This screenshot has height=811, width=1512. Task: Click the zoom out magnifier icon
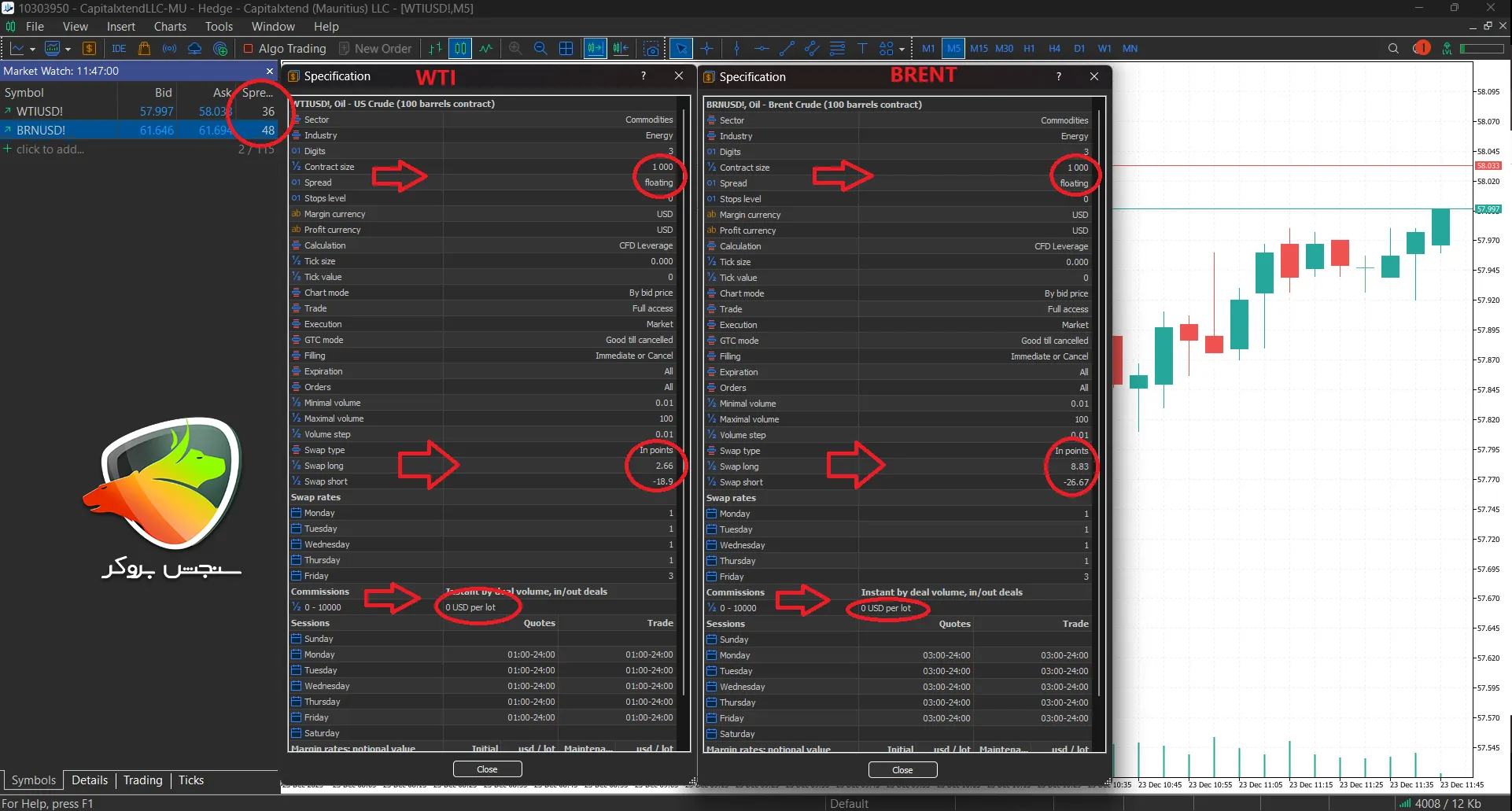[x=540, y=49]
